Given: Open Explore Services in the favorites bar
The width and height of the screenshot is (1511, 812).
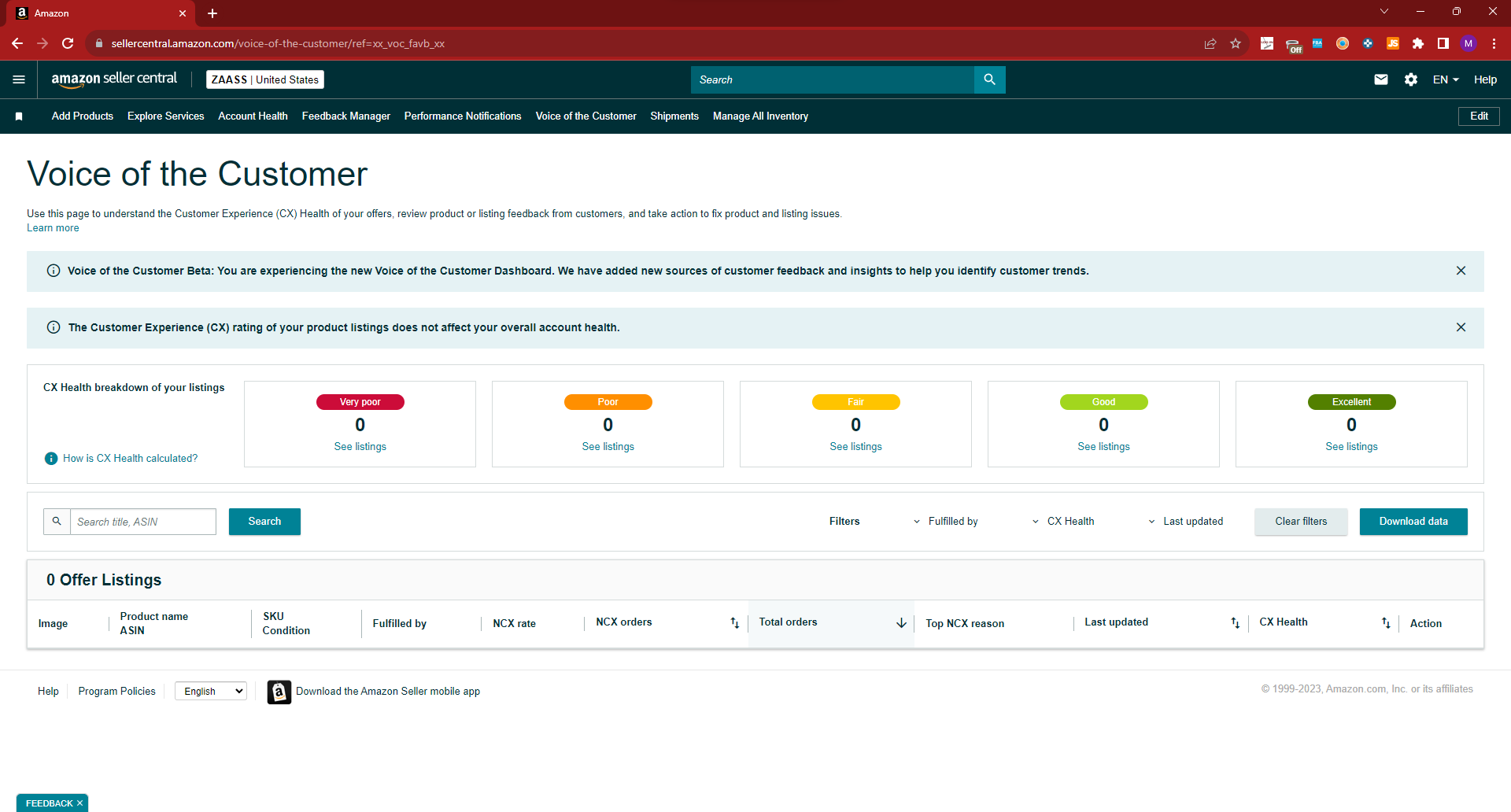Looking at the screenshot, I should point(166,116).
